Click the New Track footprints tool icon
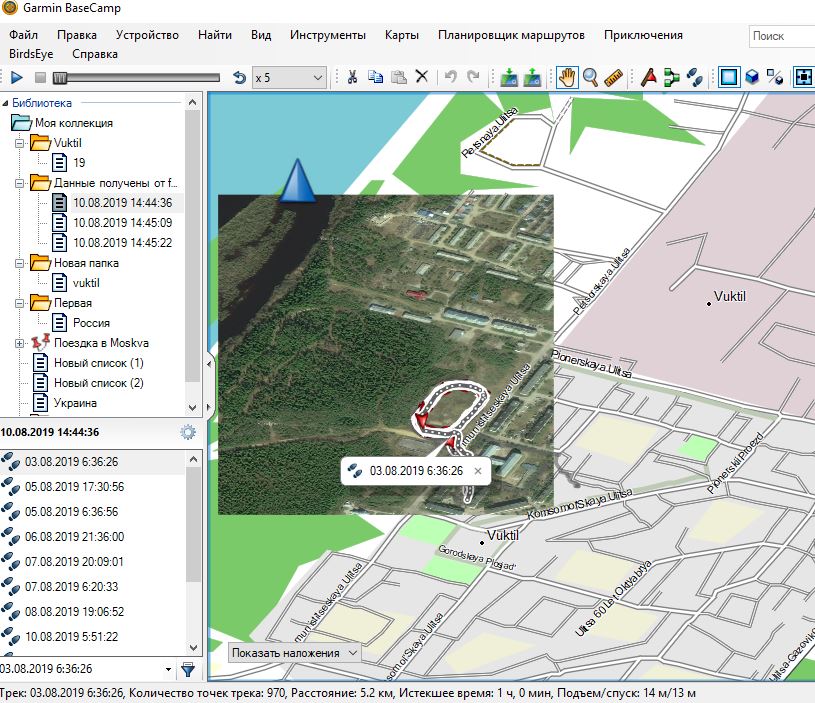 (x=695, y=77)
